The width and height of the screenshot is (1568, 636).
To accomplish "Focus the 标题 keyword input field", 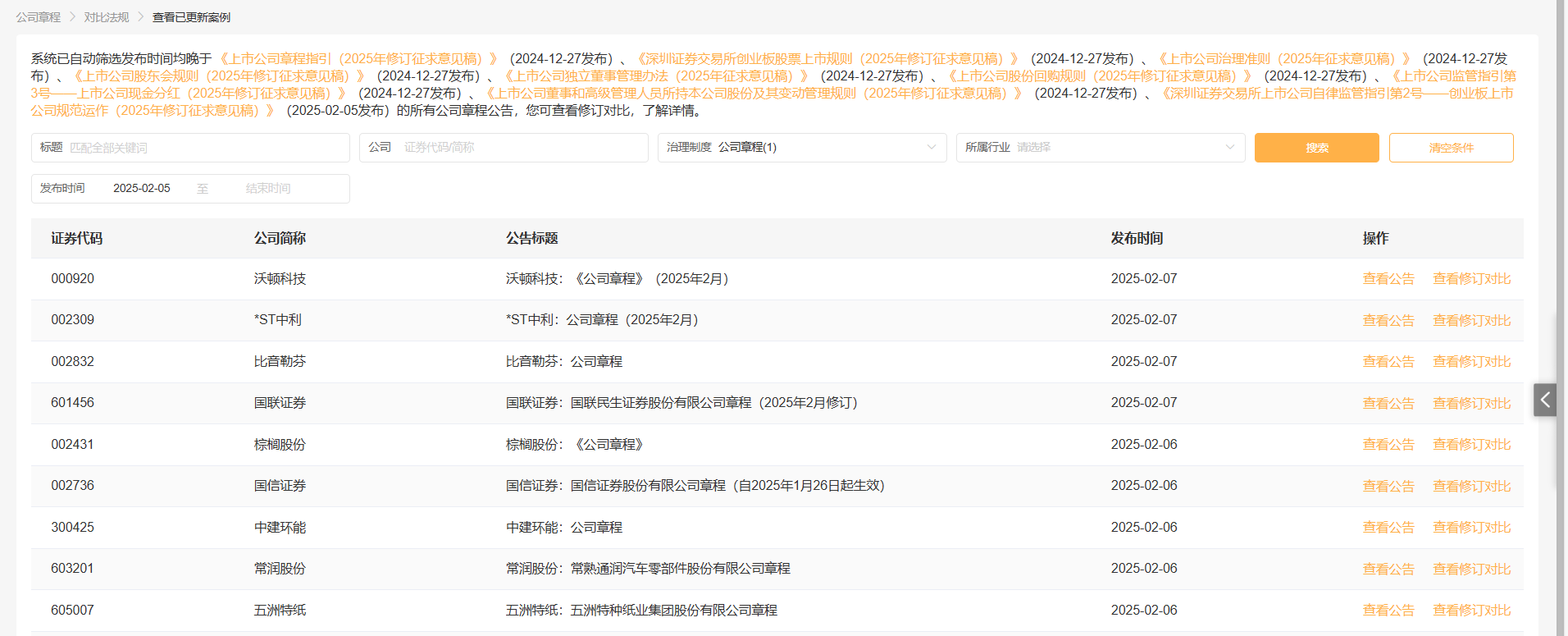I will [190, 148].
